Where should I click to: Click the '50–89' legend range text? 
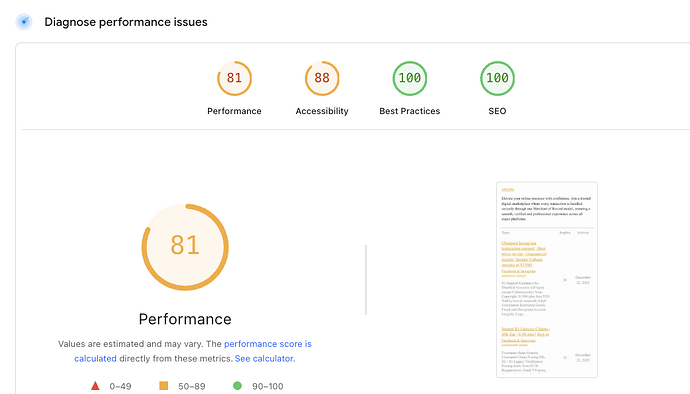click(191, 387)
